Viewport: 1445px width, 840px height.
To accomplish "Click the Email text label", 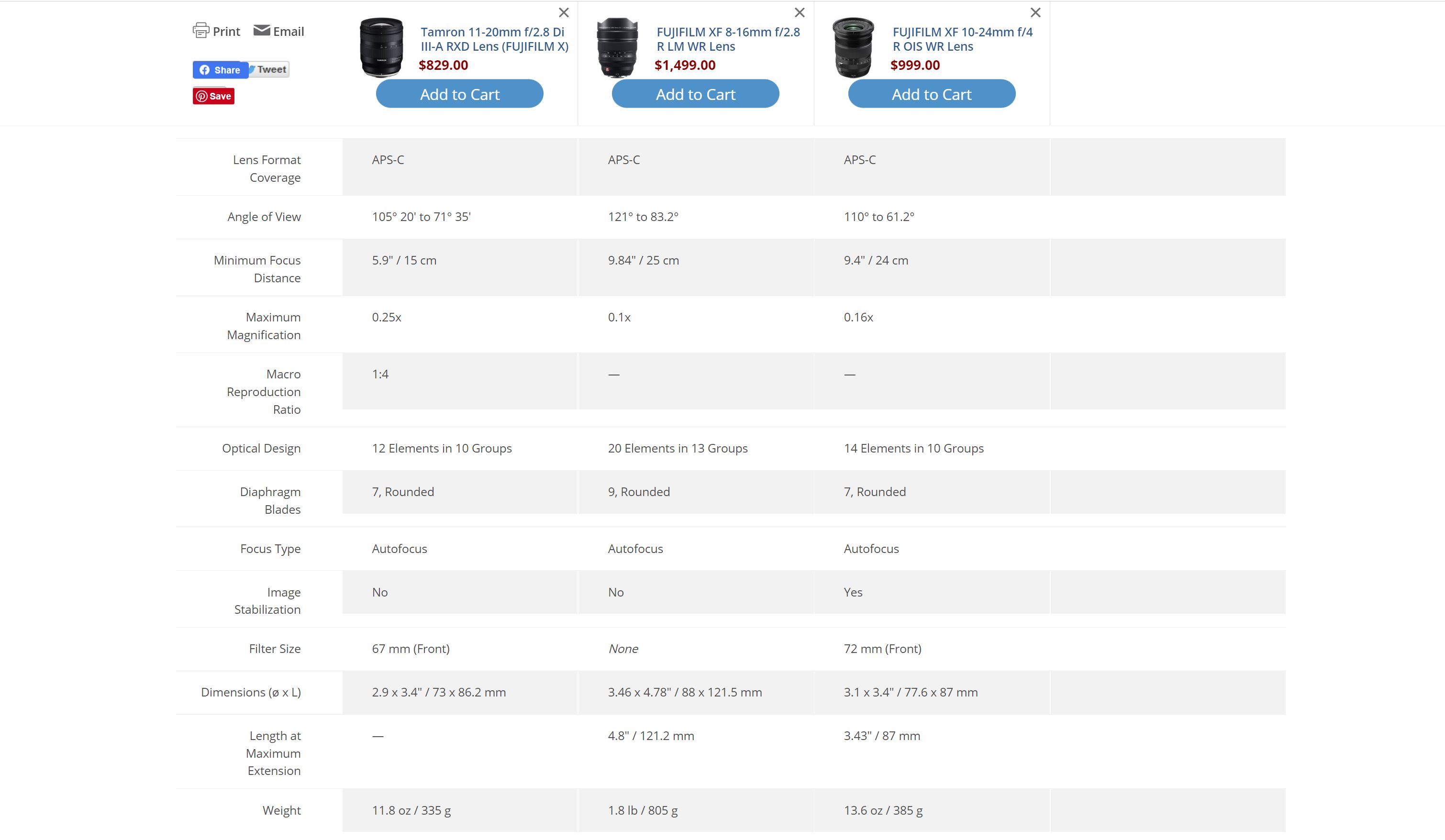I will pyautogui.click(x=289, y=32).
